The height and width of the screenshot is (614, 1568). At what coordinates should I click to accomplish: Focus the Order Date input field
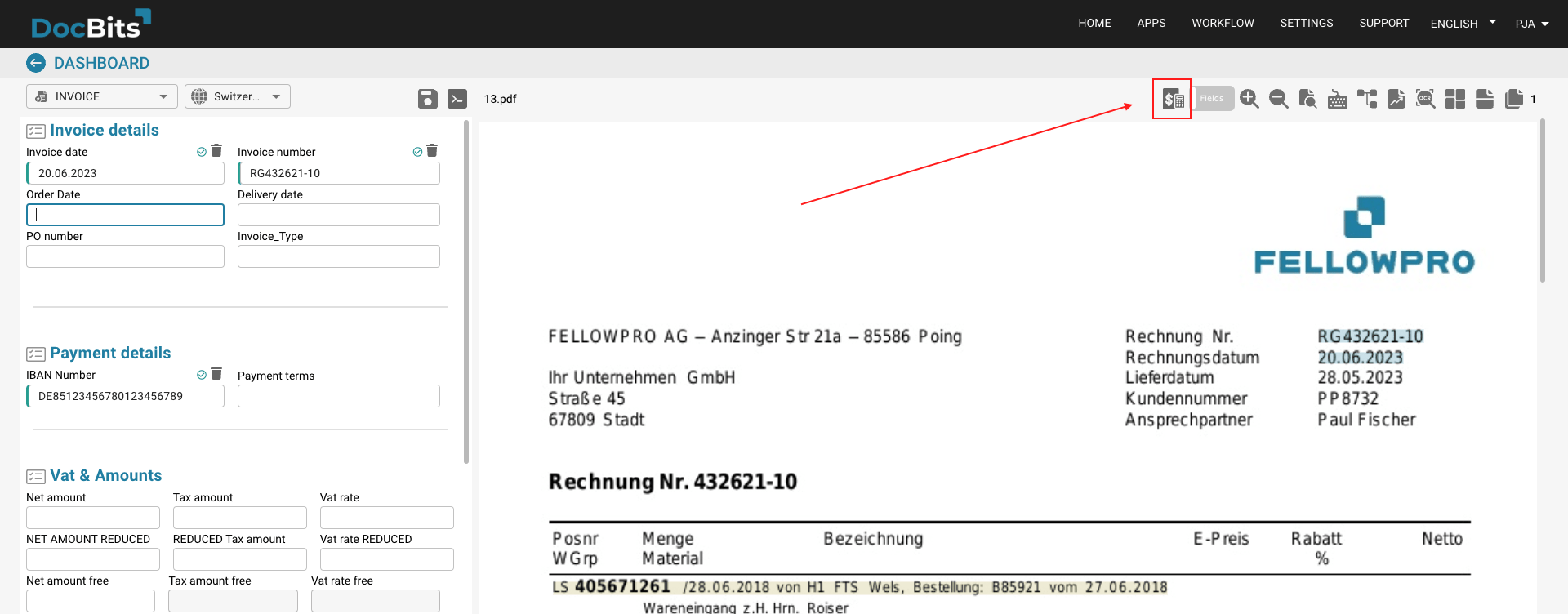tap(125, 215)
